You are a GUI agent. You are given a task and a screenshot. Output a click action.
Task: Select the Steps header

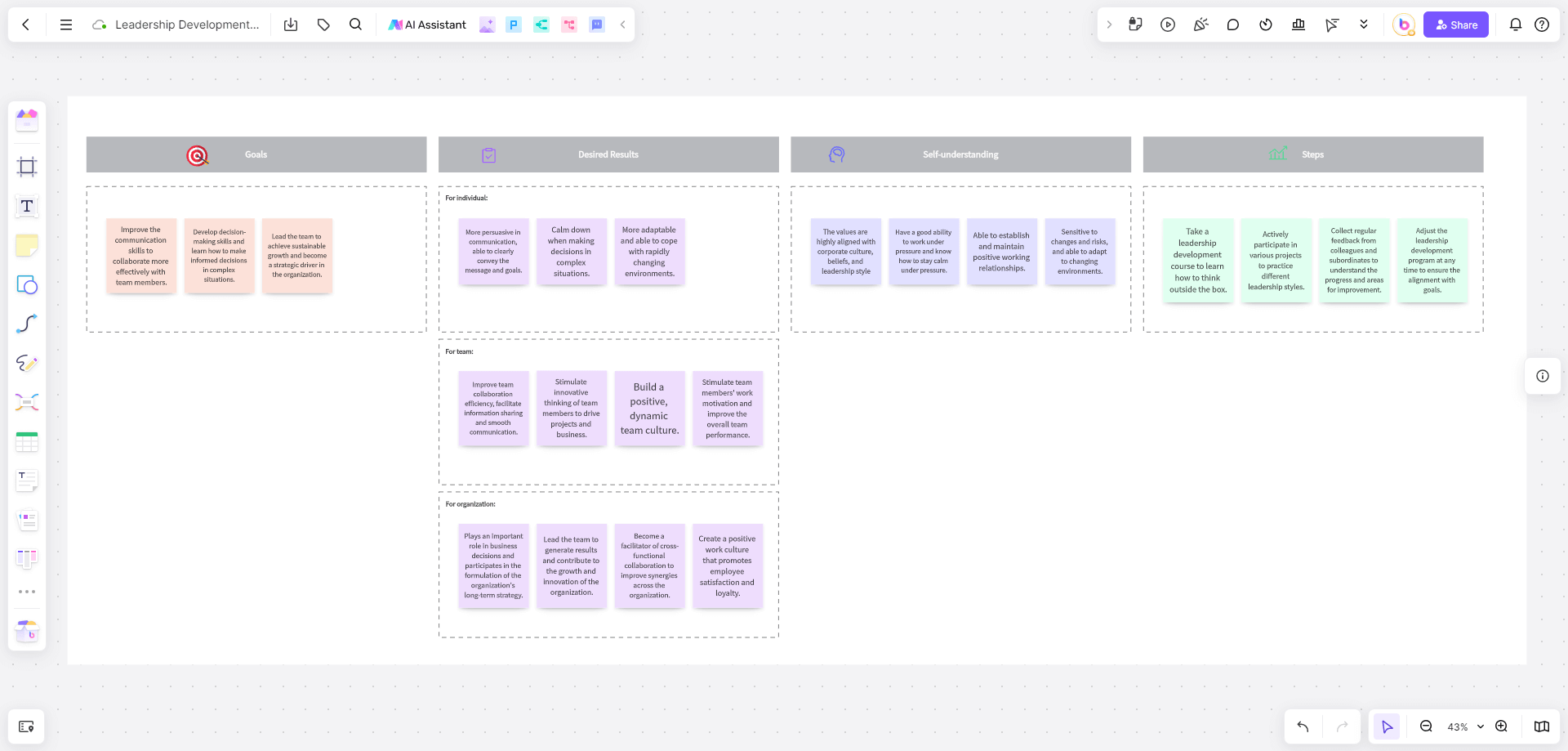(x=1313, y=154)
